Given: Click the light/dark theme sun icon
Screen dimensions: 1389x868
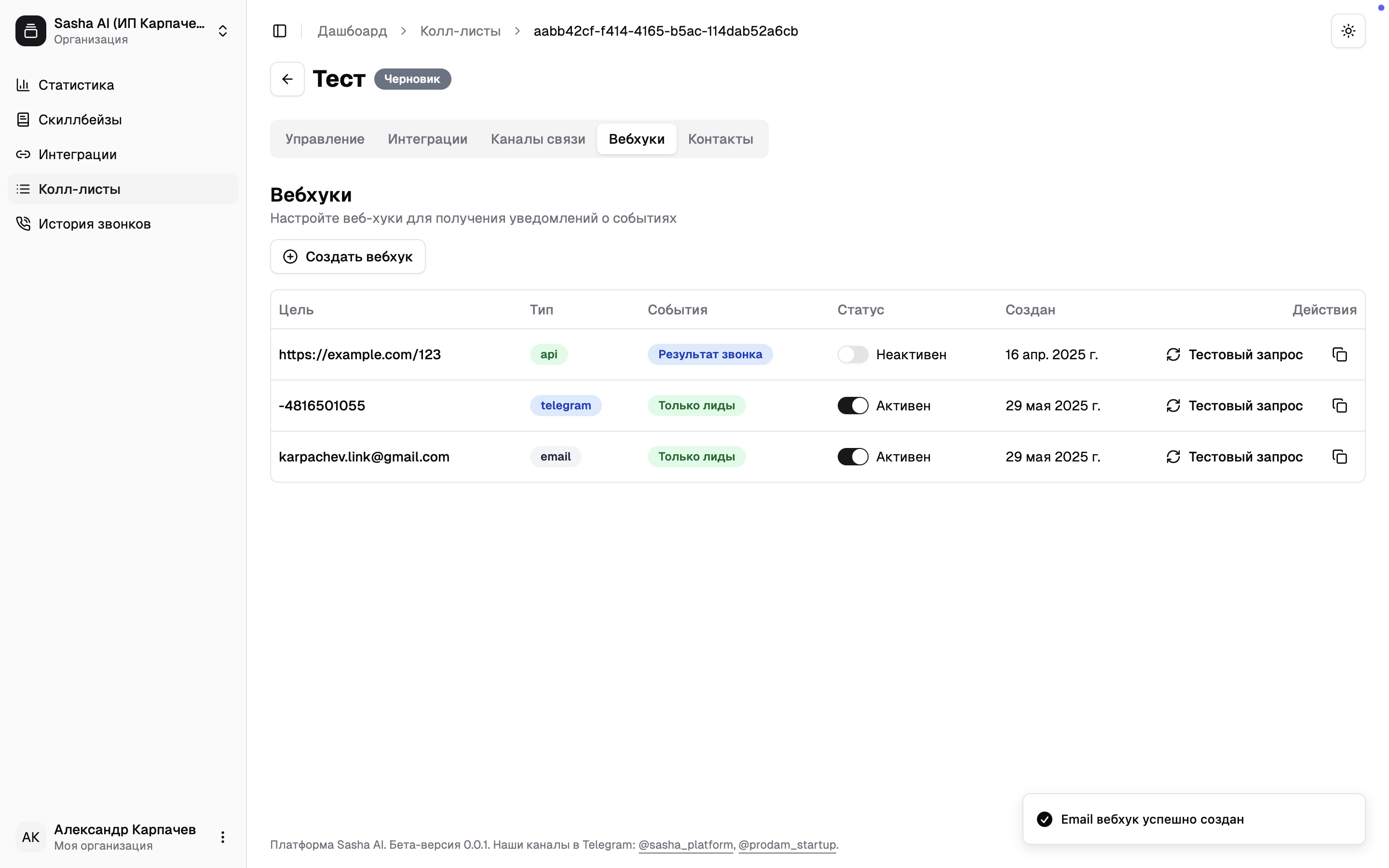Looking at the screenshot, I should [1348, 31].
